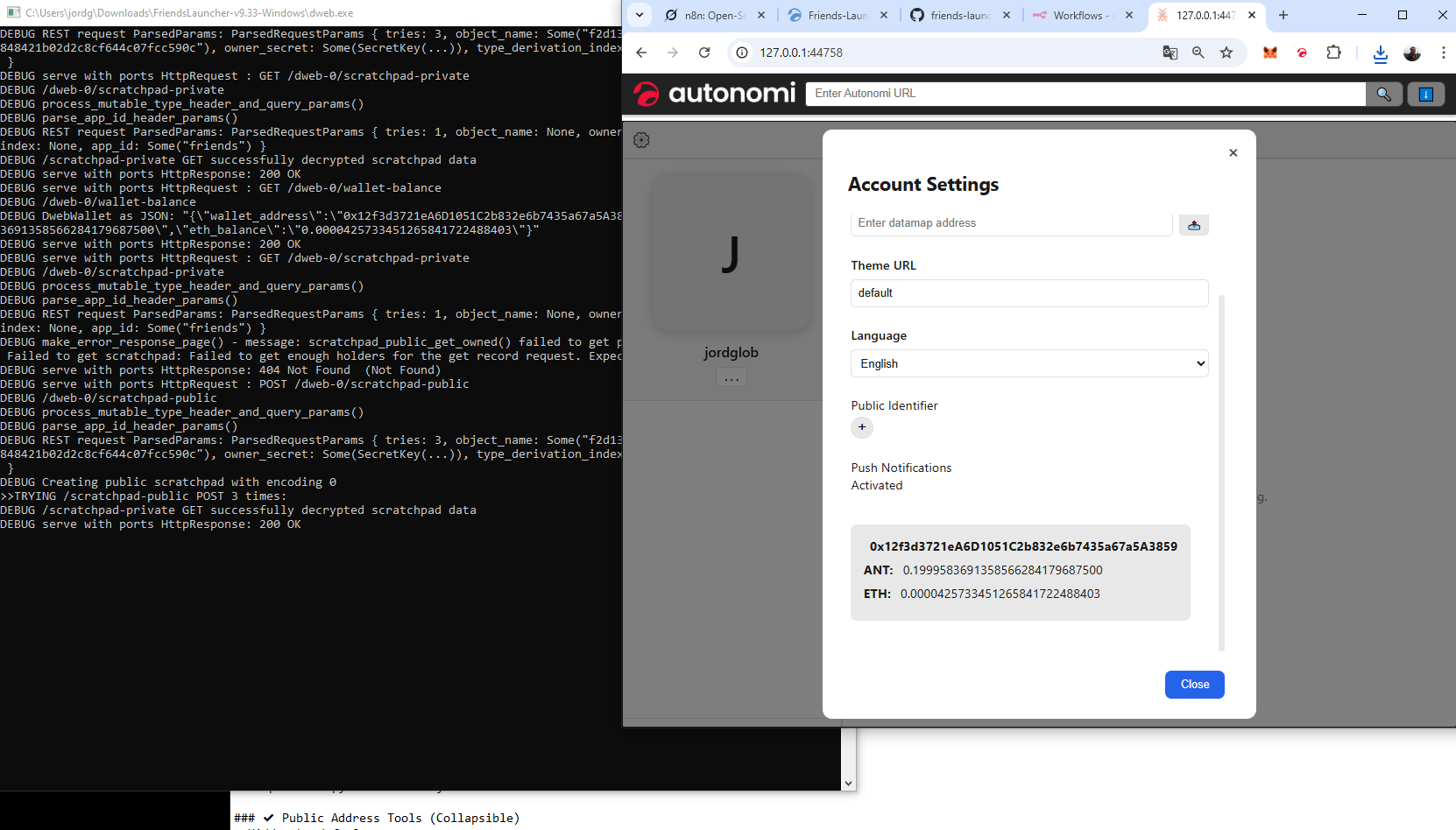The image size is (1456, 830).
Task: Open the Chrome three-dot menu
Action: [1443, 53]
